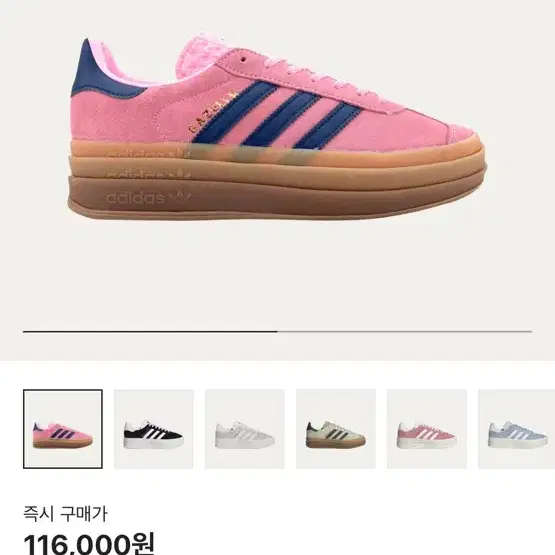Image resolution: width=555 pixels, height=555 pixels.
Task: Click the dark segment of image progress bar
Action: tap(150, 332)
